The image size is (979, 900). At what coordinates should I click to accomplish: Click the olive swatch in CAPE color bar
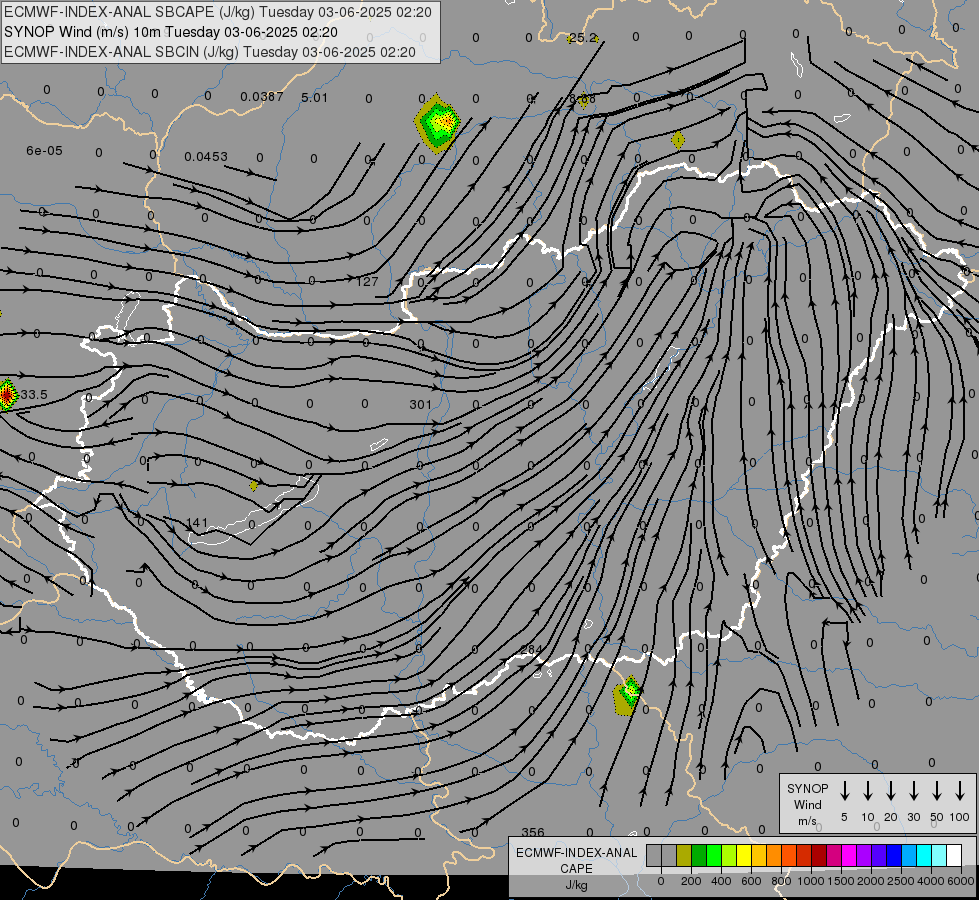coord(684,855)
